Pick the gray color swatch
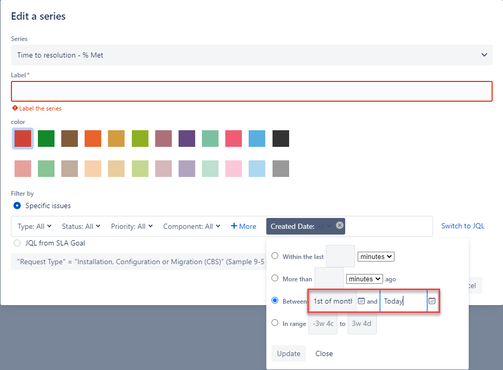 (x=281, y=168)
